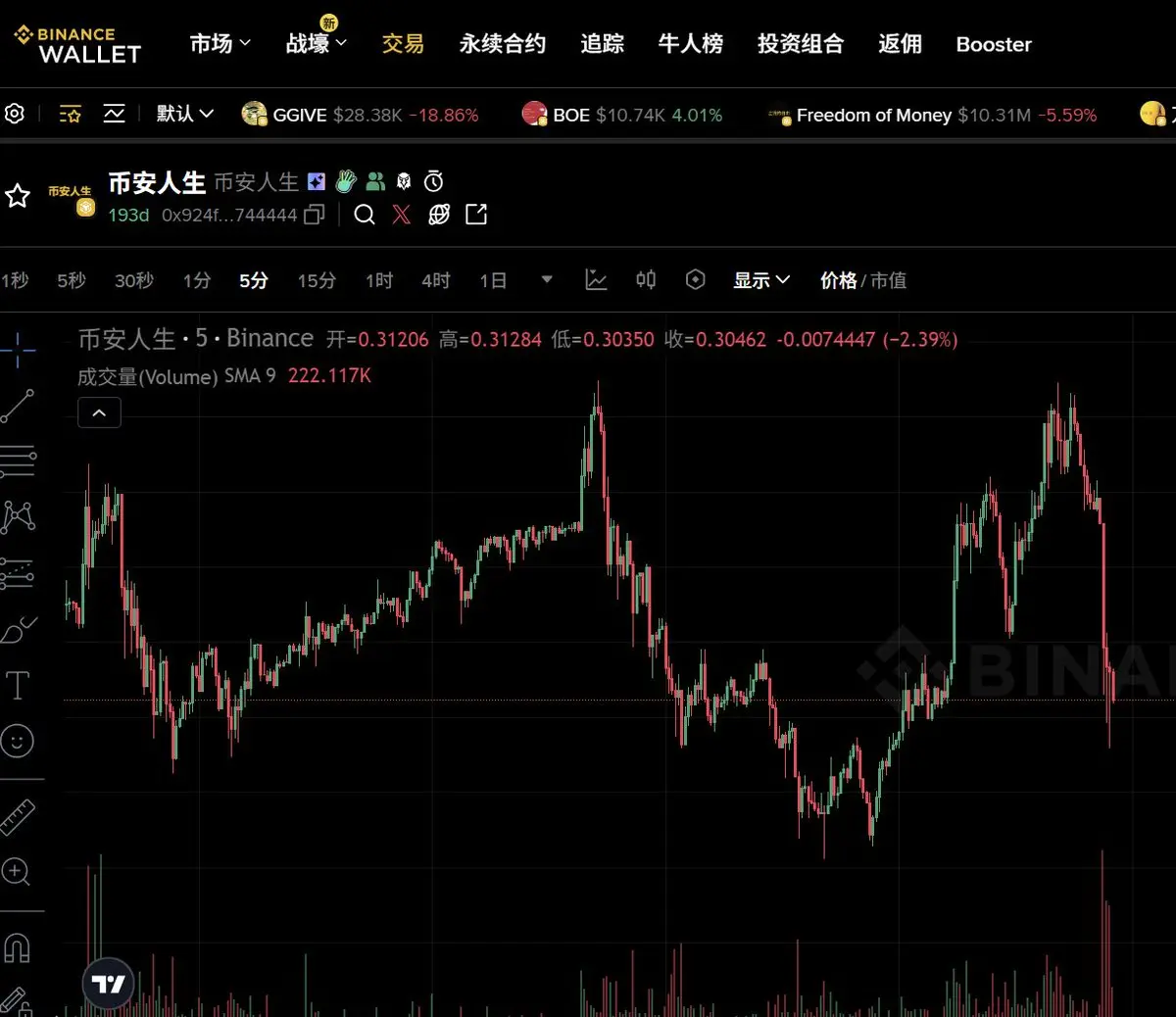This screenshot has width=1176, height=1017.
Task: Open ticker bar settings gear
Action: coord(14,114)
